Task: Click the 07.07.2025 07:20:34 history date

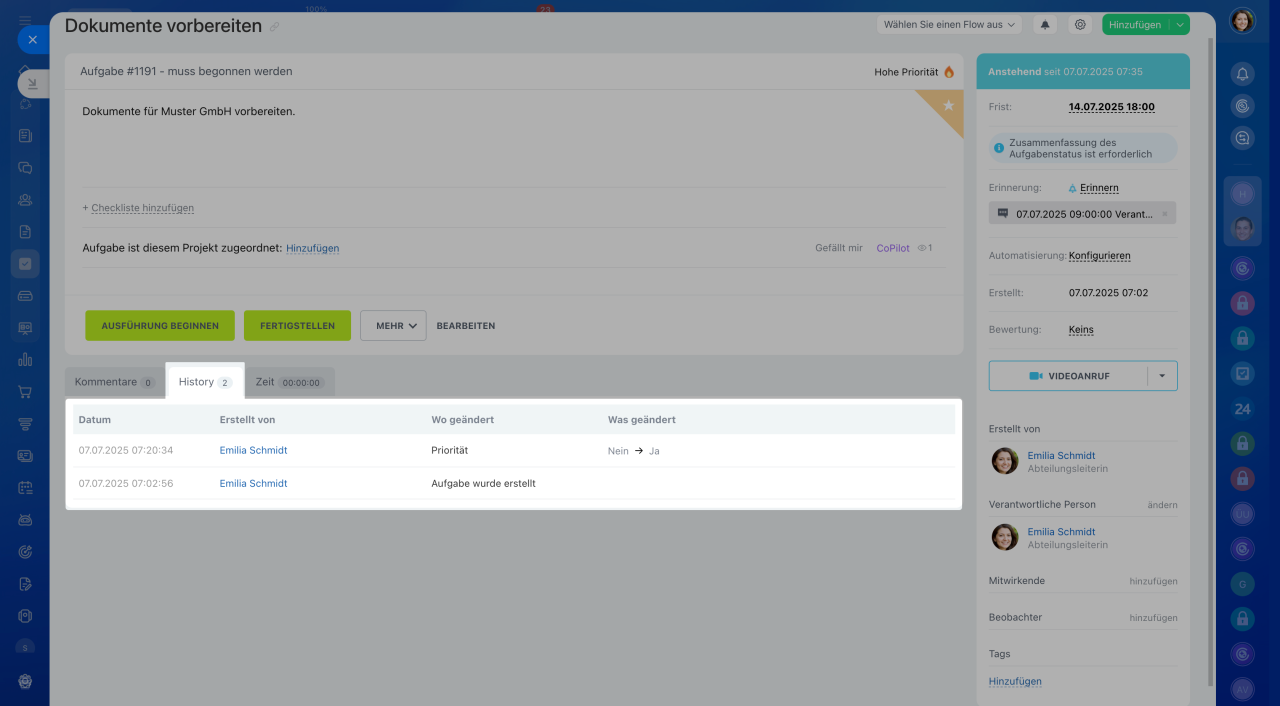Action: [126, 451]
